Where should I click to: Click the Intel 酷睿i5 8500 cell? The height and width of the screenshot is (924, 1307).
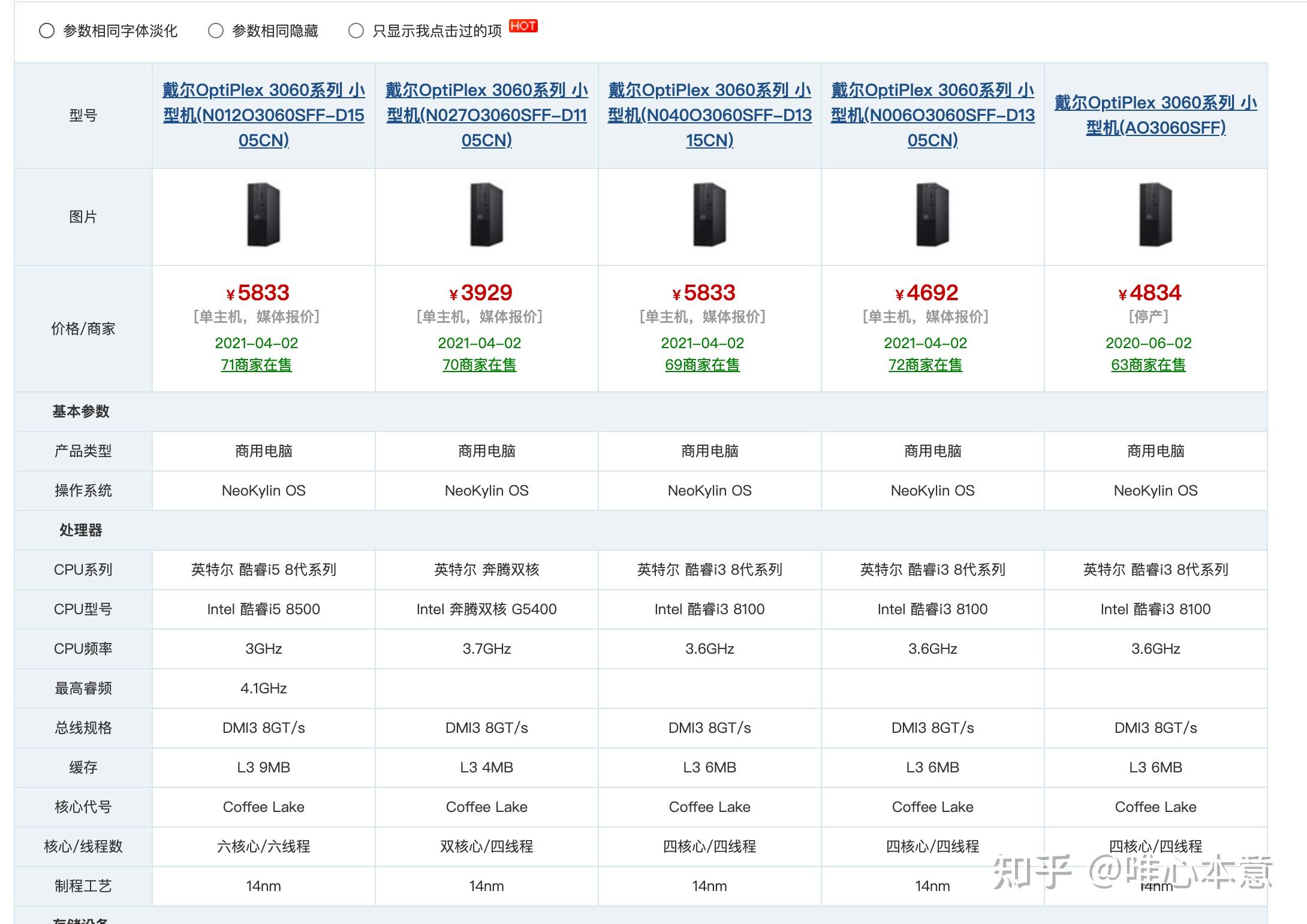click(x=264, y=609)
